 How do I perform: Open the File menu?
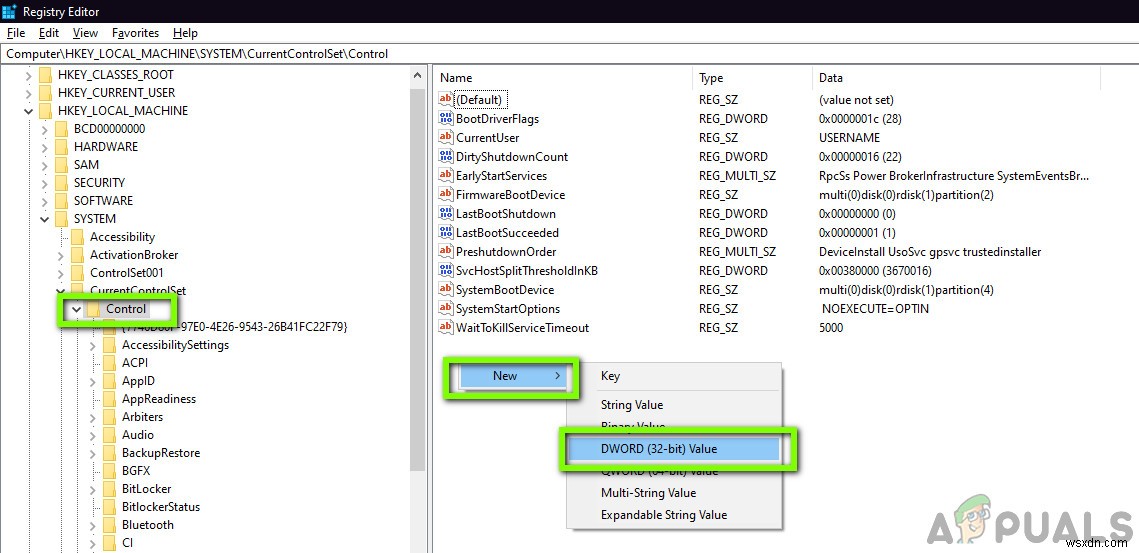tap(16, 33)
